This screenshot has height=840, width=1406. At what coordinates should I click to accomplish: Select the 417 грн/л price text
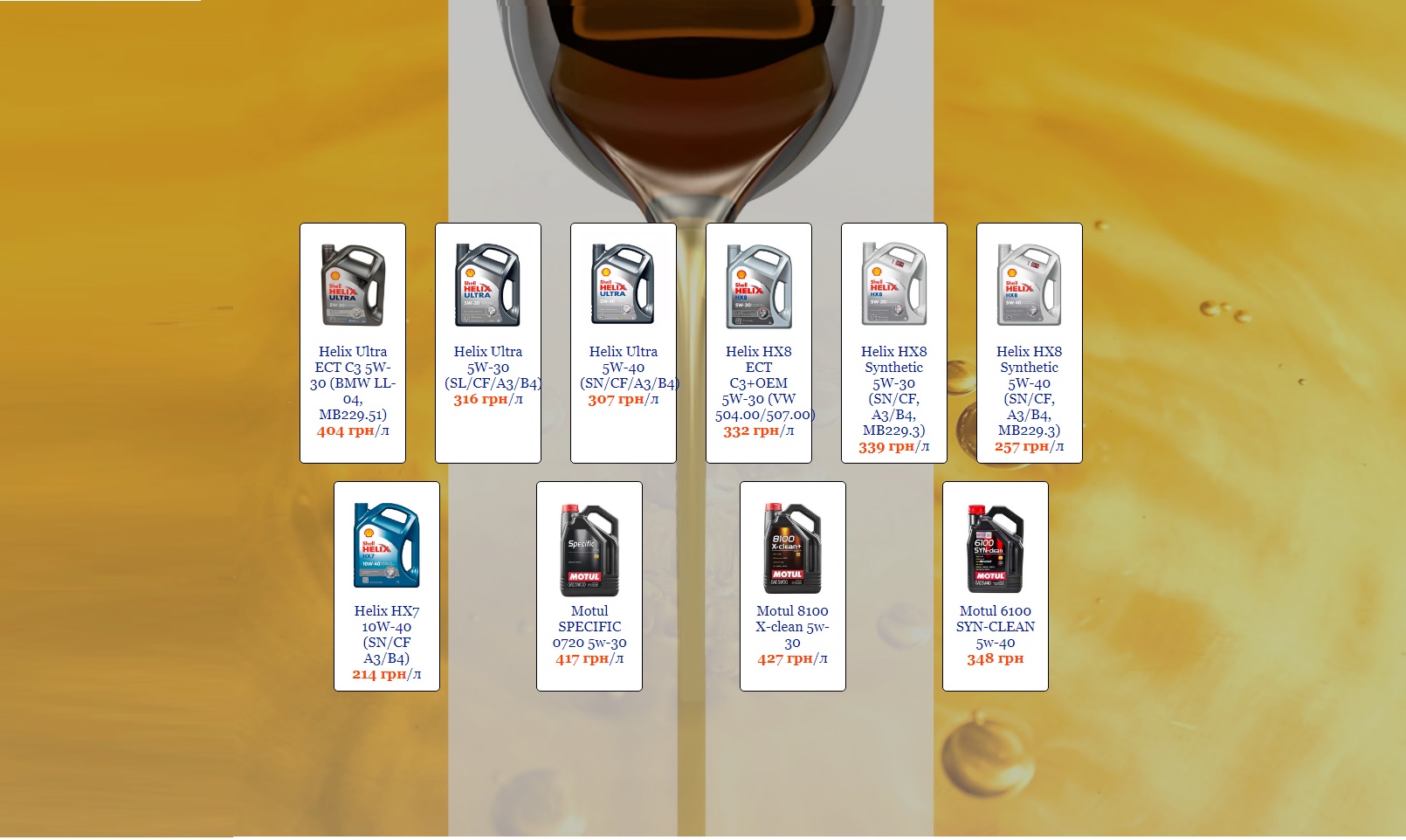tap(589, 658)
